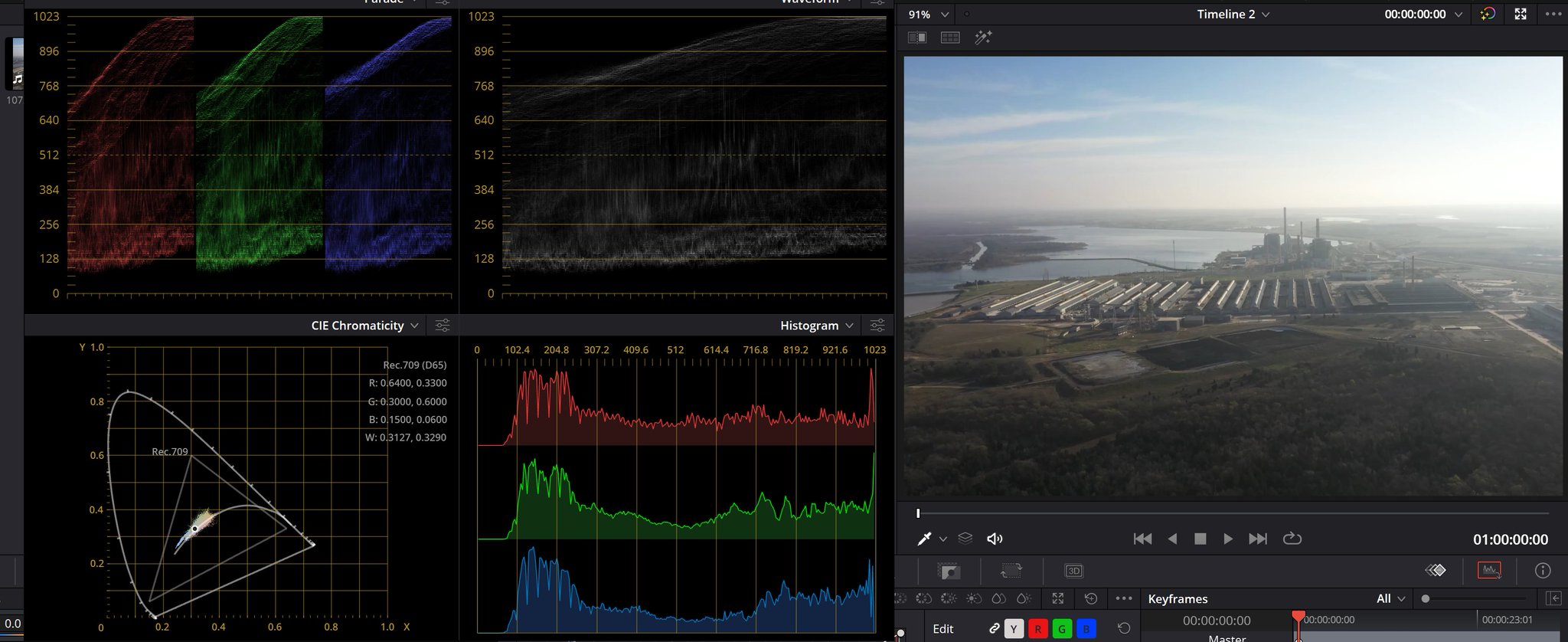Screen dimensions: 1568x642
Task: Play the clip forward
Action: click(x=1228, y=539)
